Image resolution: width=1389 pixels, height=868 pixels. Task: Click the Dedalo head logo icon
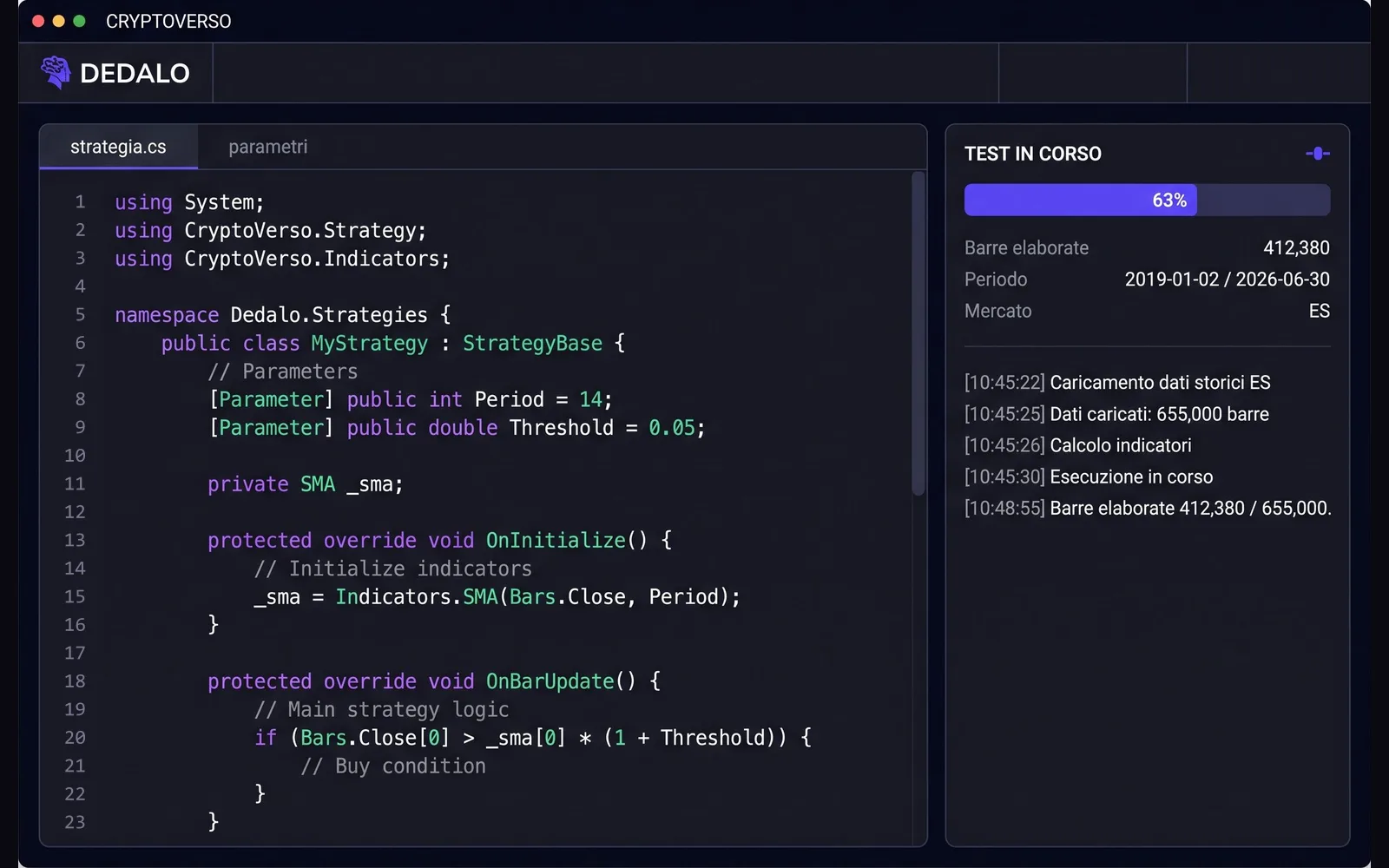[x=56, y=73]
